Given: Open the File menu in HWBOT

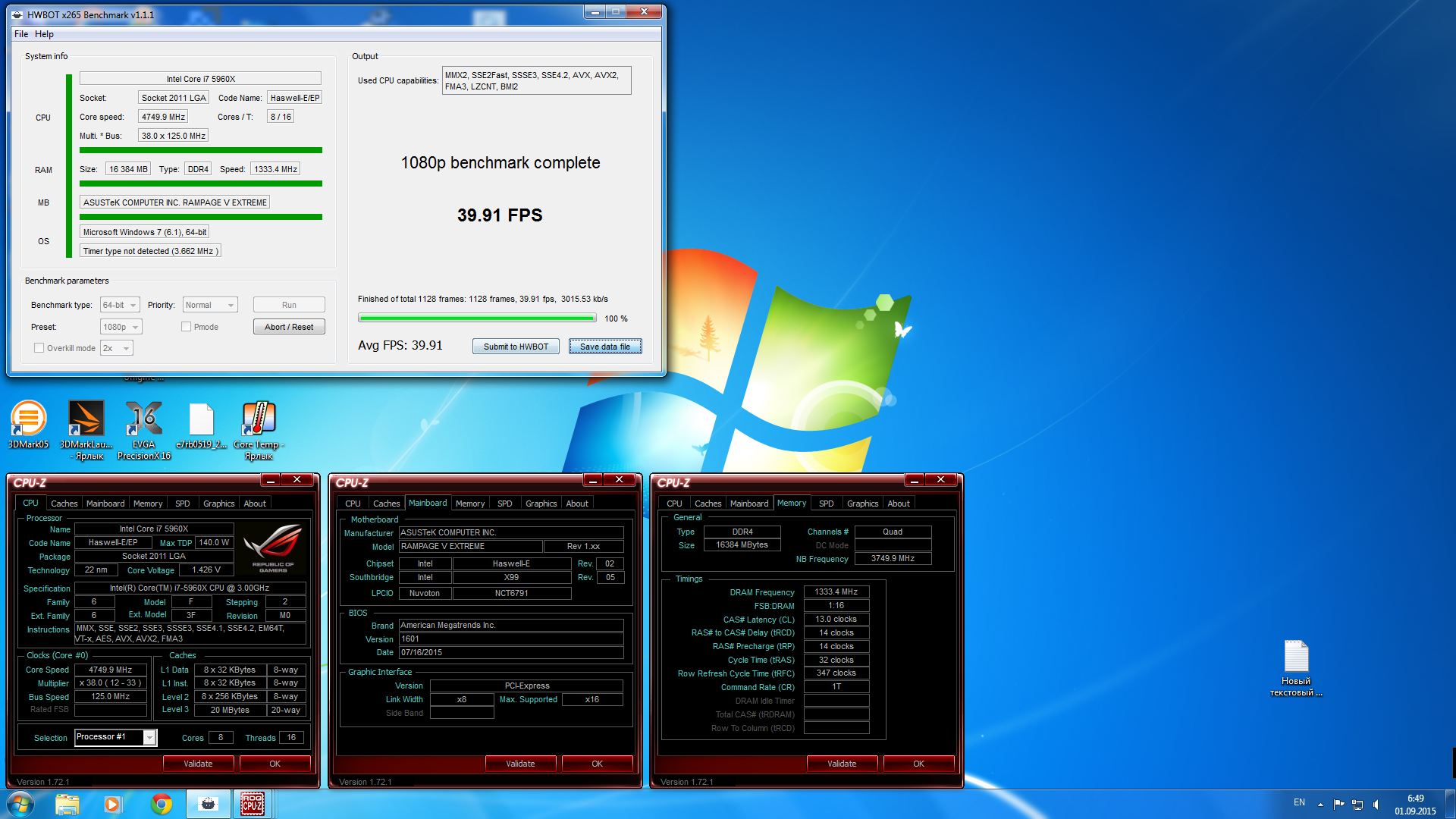Looking at the screenshot, I should (x=21, y=34).
